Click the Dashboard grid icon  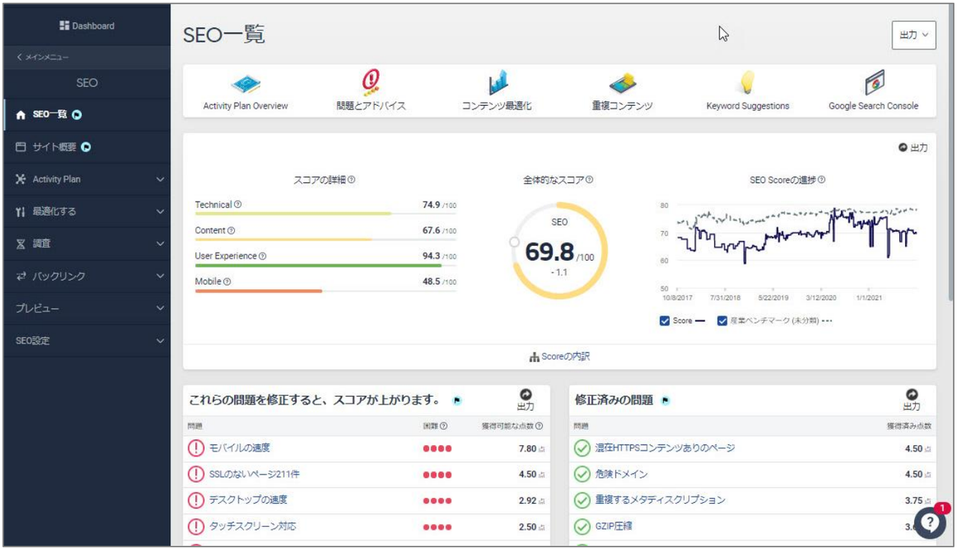point(64,26)
